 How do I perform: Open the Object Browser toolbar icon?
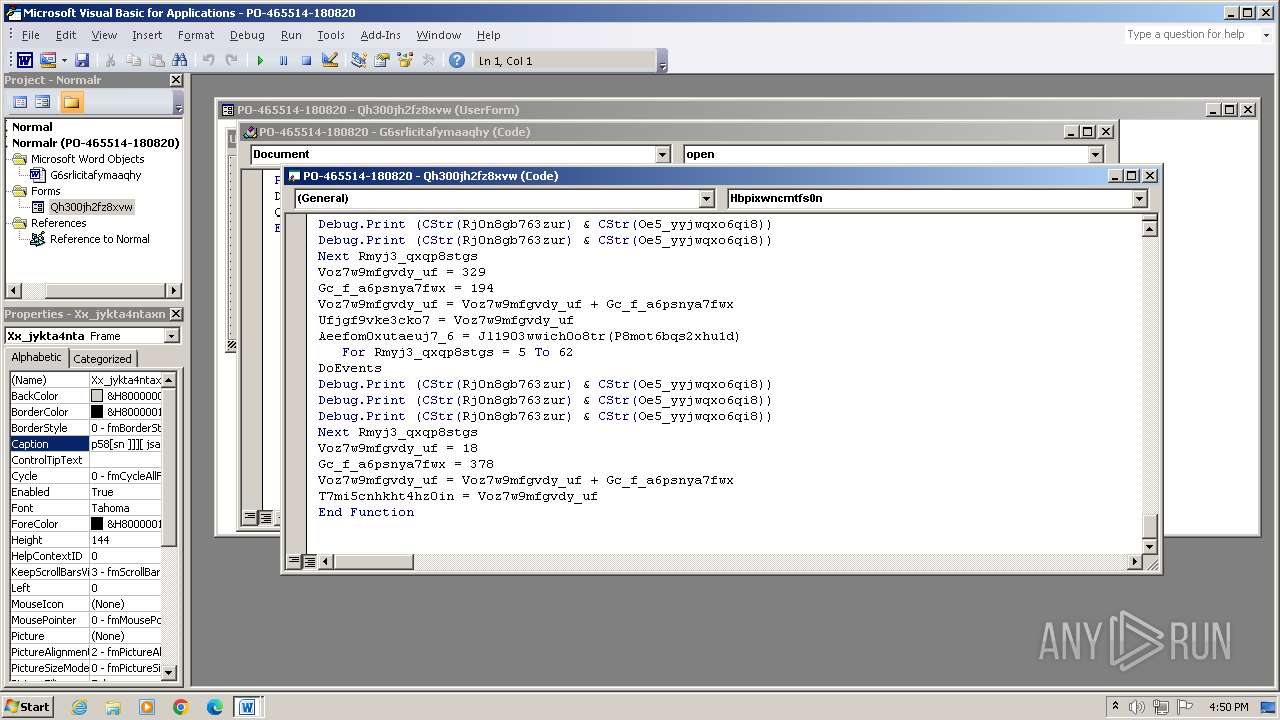405,61
